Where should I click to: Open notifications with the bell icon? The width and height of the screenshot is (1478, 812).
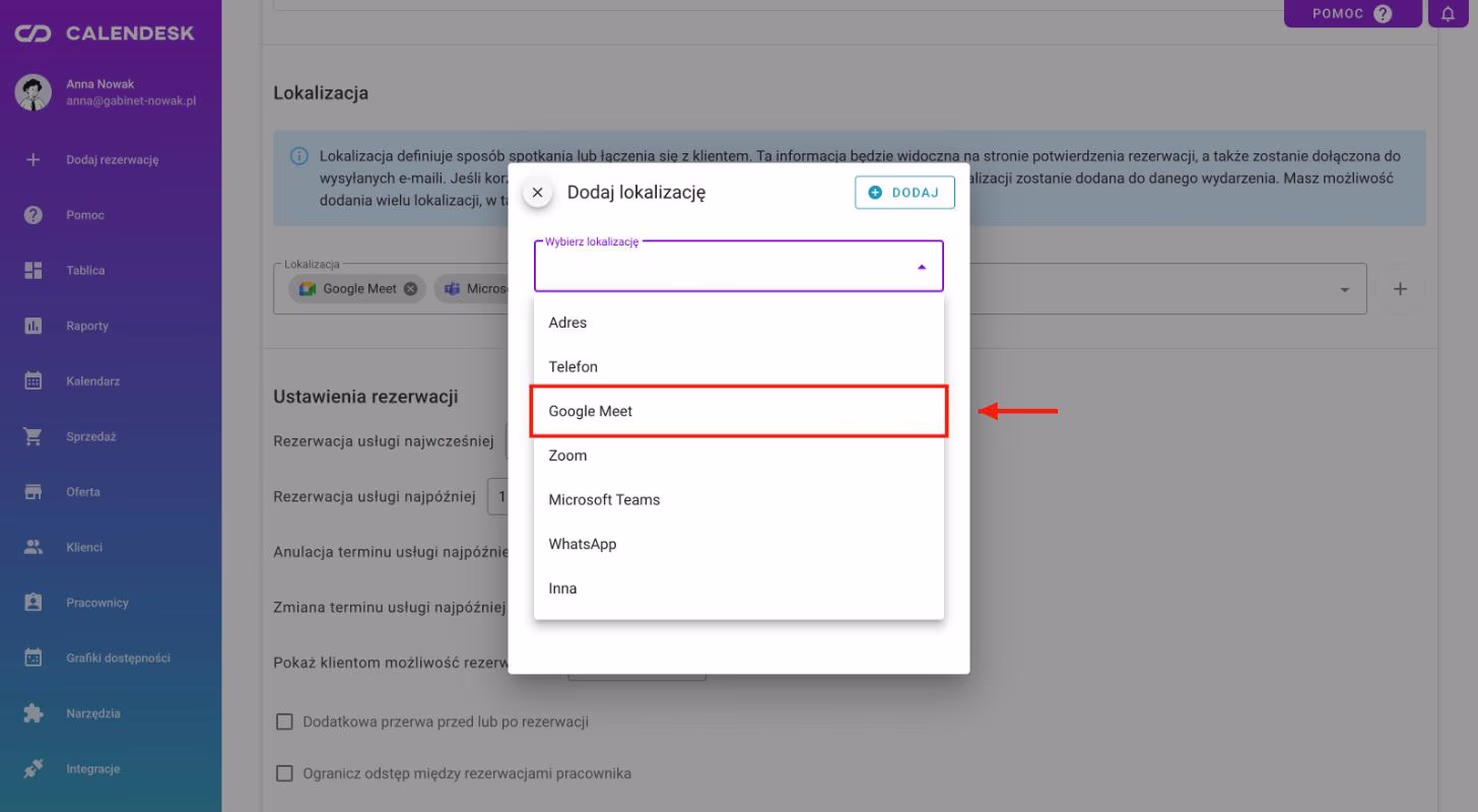pos(1448,14)
